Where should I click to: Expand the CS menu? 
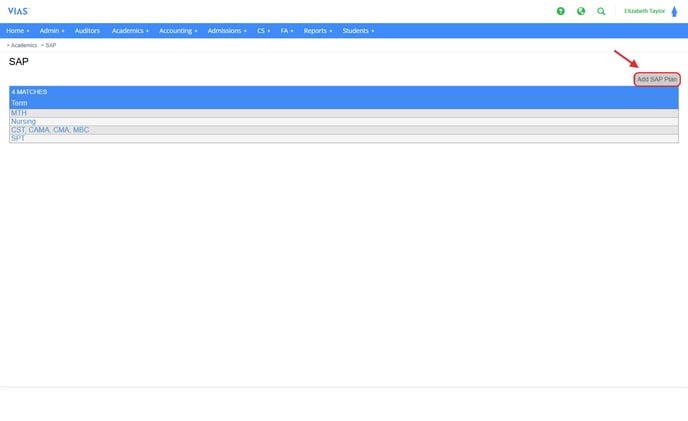coord(263,31)
